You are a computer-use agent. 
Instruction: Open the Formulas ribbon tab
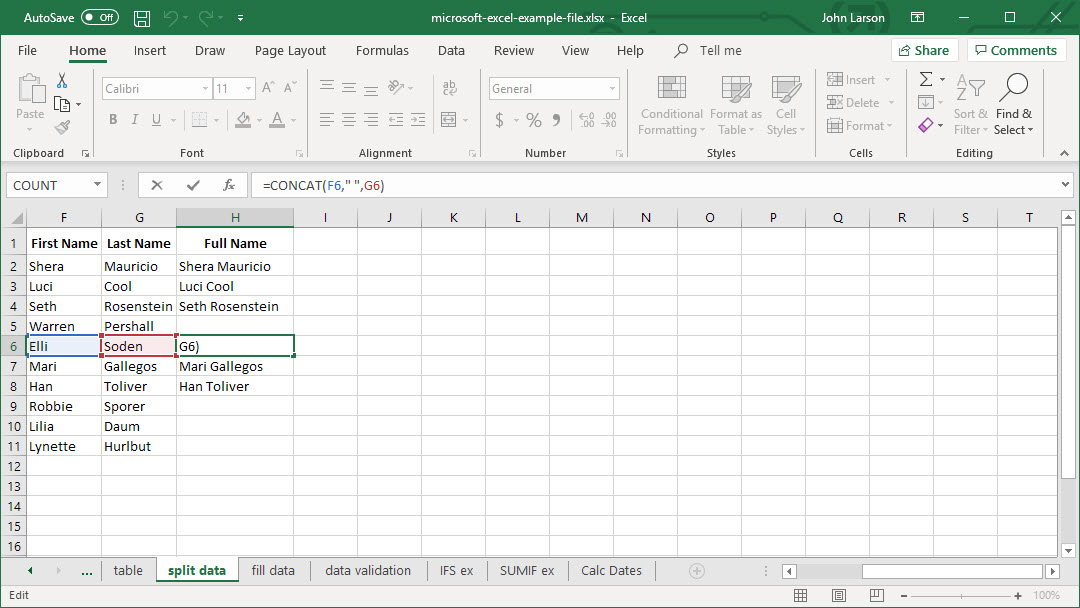[382, 51]
